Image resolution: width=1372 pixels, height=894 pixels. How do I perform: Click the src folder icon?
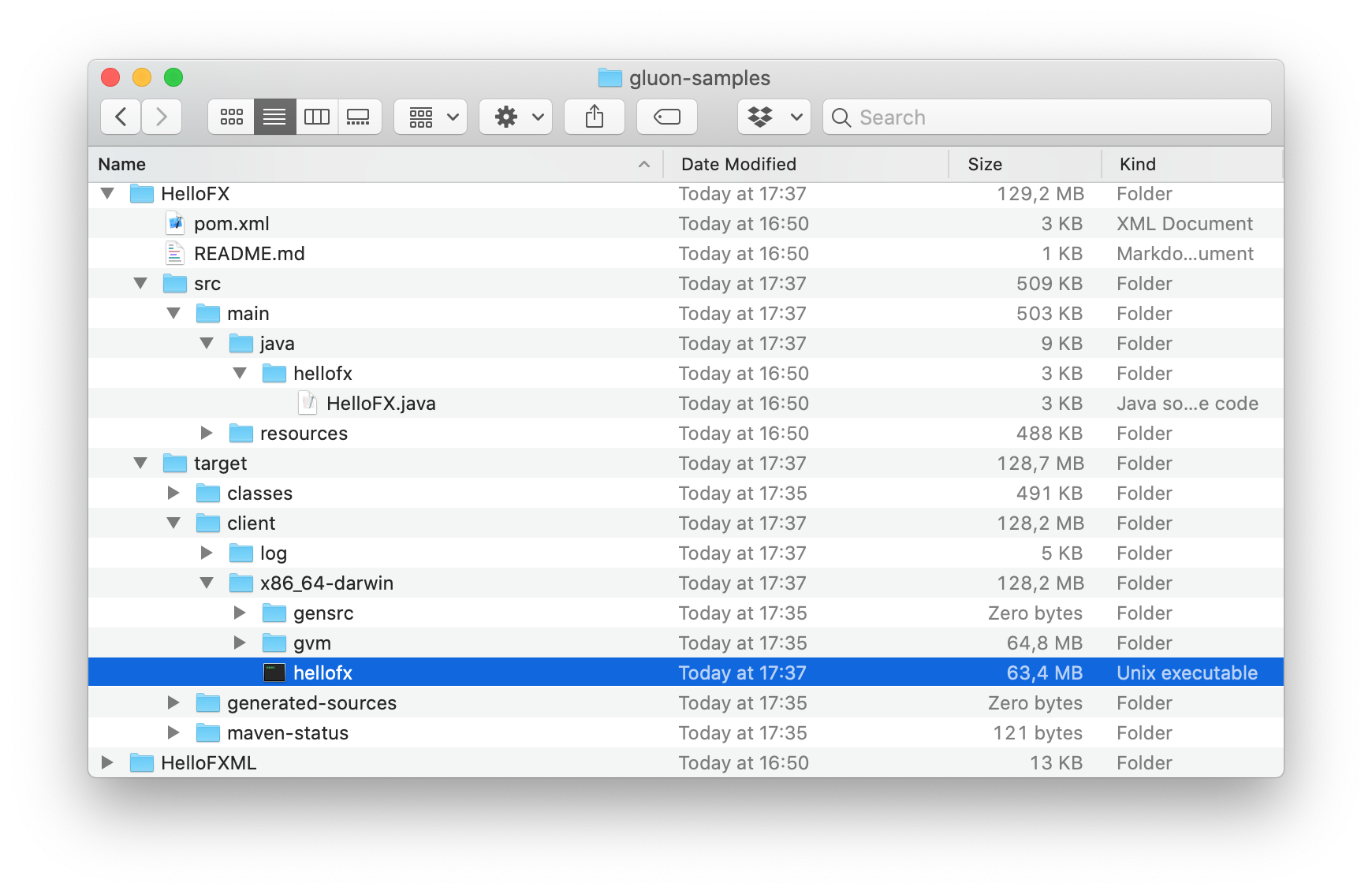[175, 283]
